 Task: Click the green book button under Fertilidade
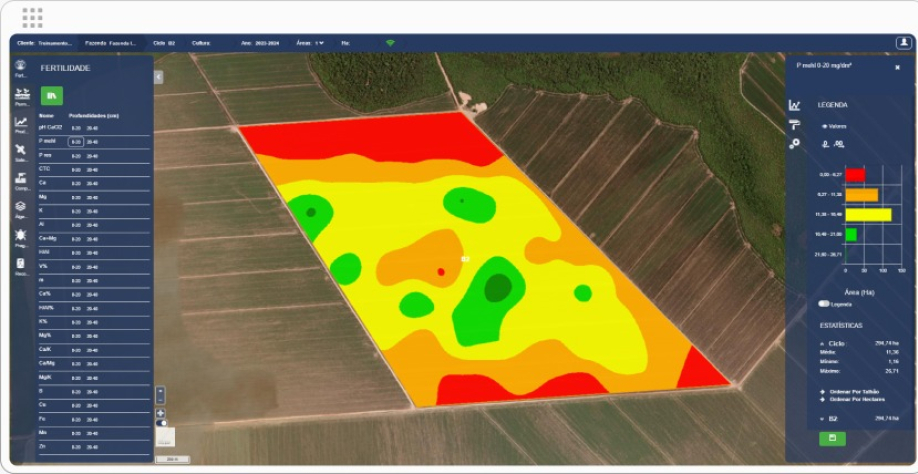click(x=52, y=95)
